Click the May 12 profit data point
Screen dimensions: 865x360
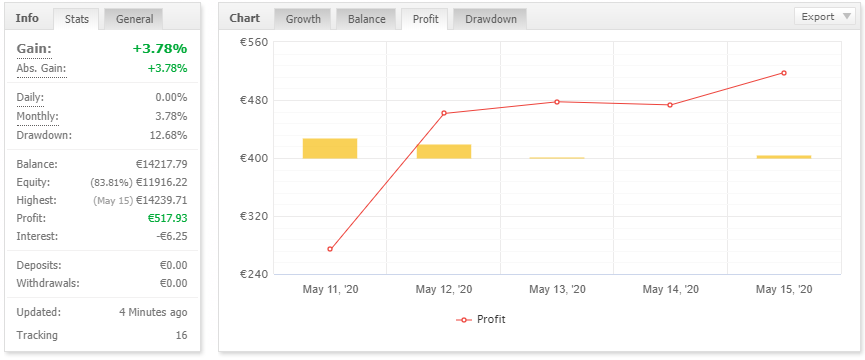(444, 113)
